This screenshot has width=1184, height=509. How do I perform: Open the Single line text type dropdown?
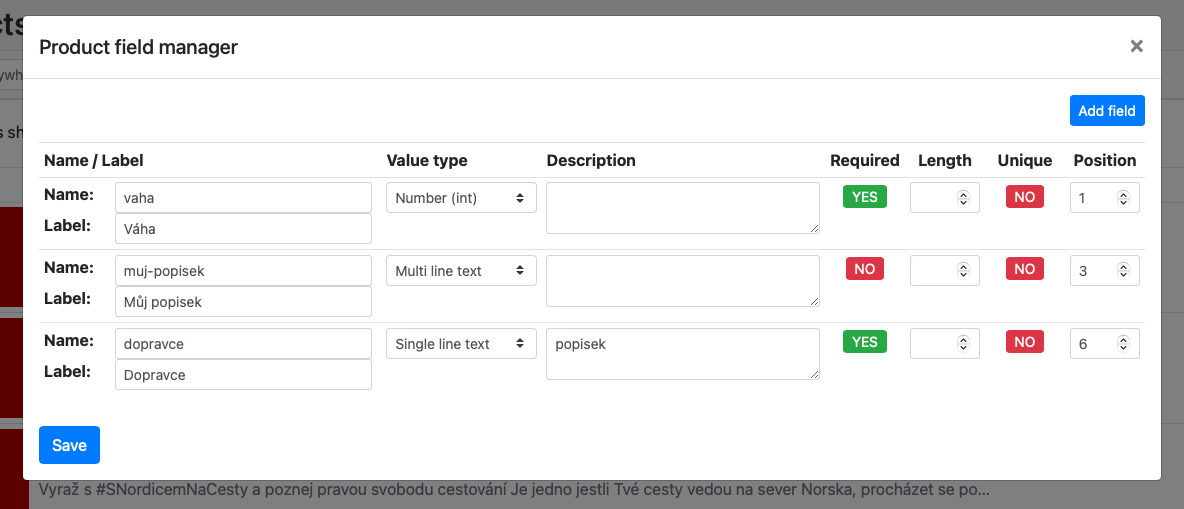pyautogui.click(x=461, y=344)
